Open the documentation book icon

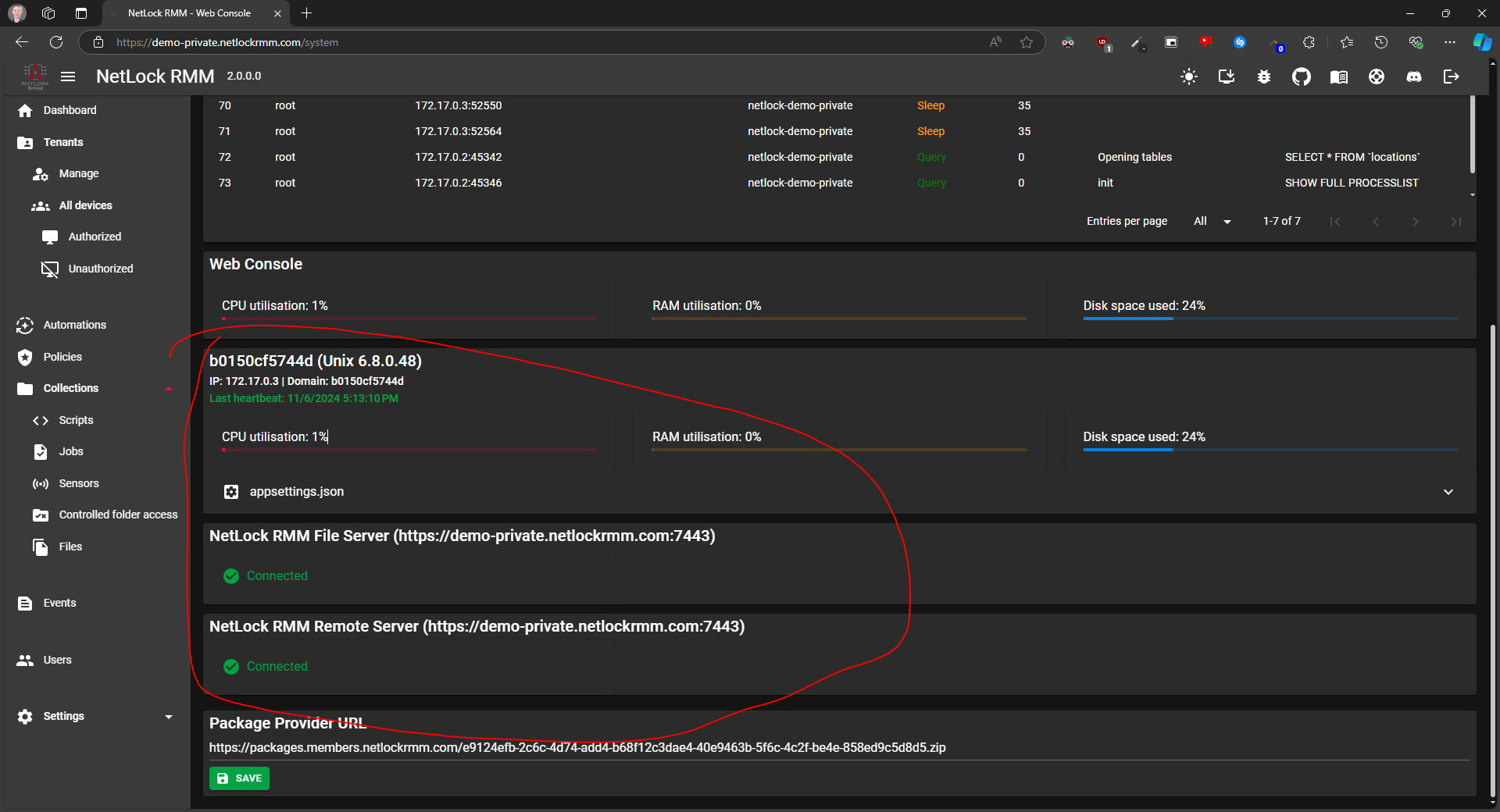pyautogui.click(x=1339, y=77)
